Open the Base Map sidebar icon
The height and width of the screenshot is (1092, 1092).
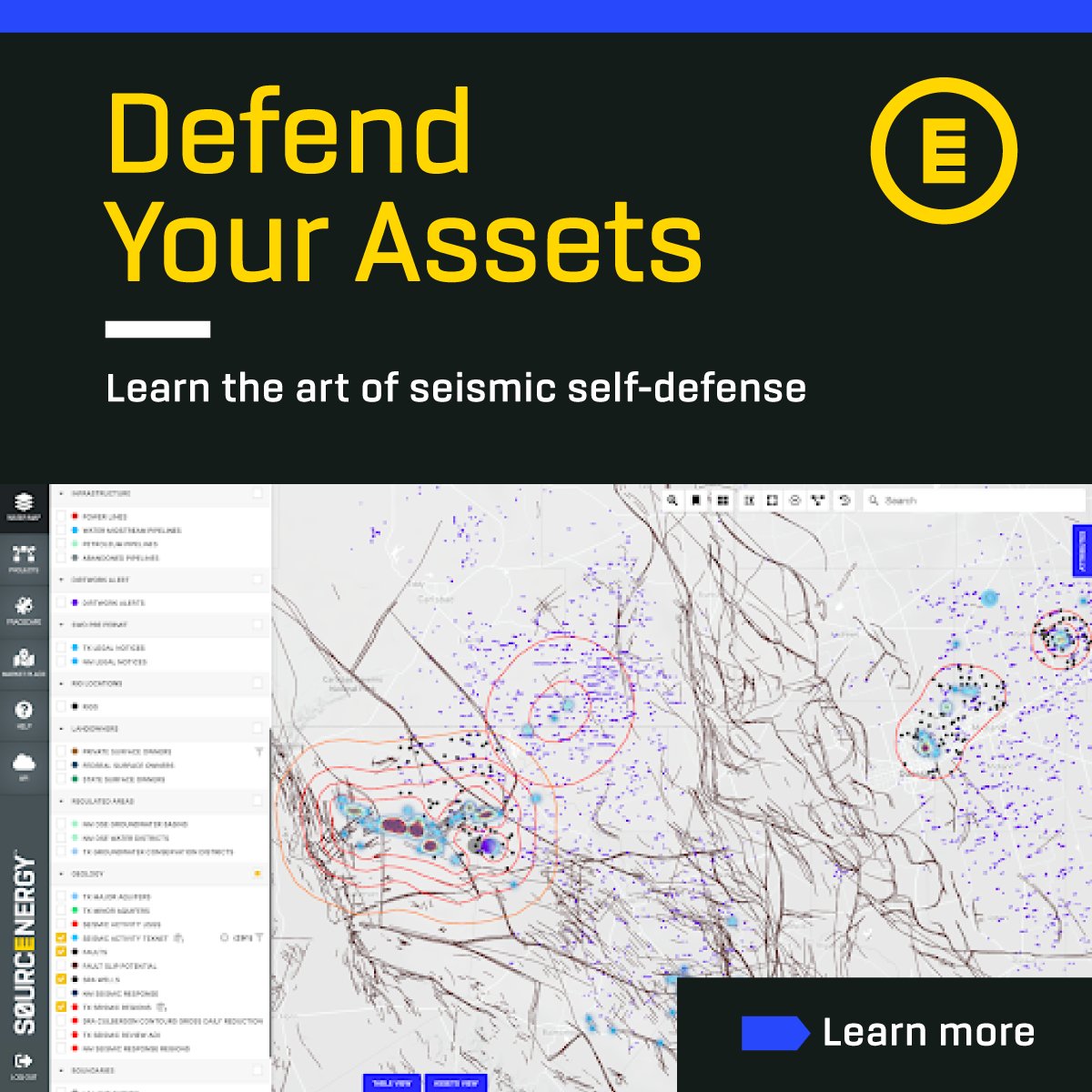pyautogui.click(x=23, y=500)
